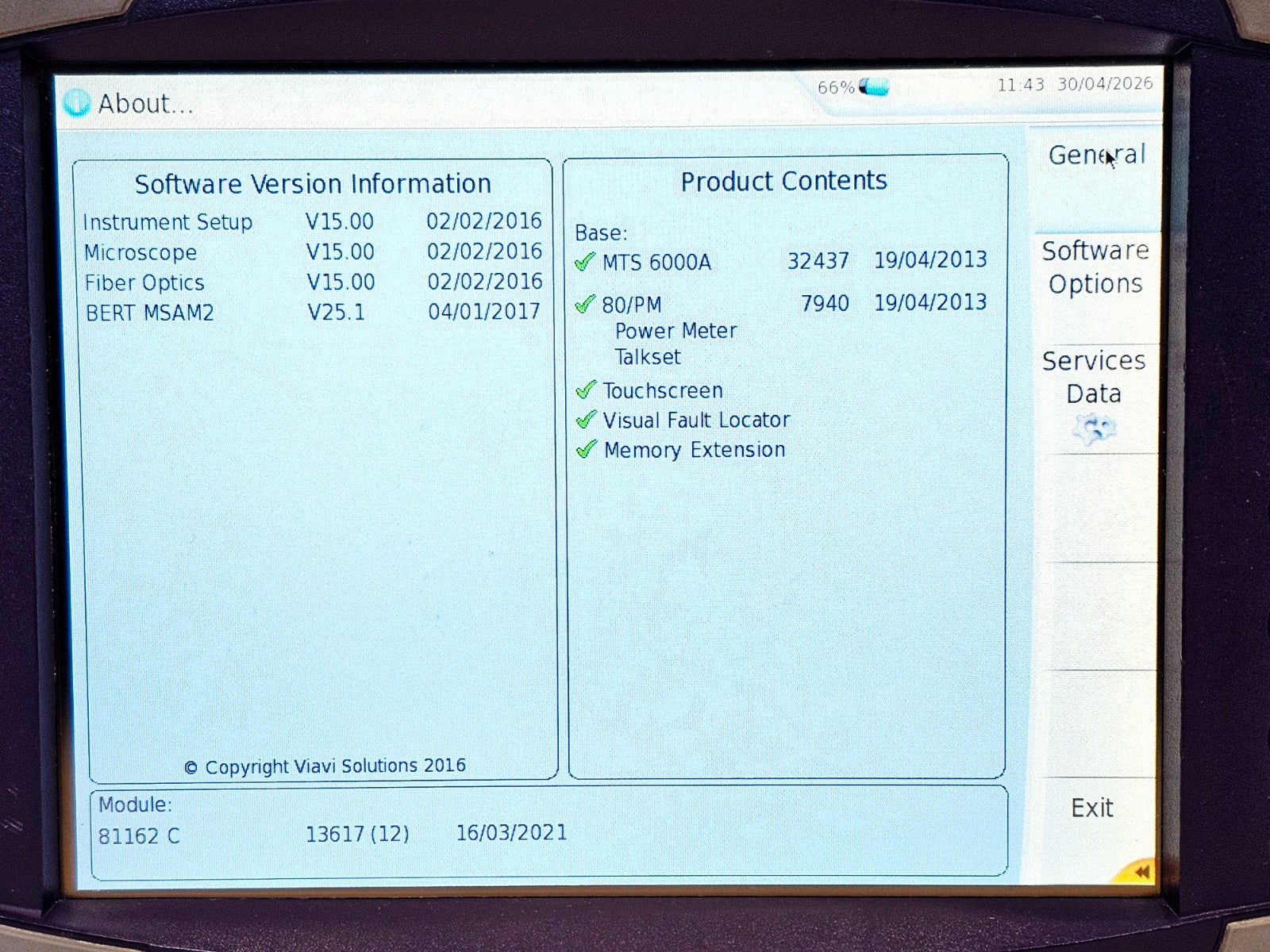Click the Touchscreen entry text
This screenshot has width=1270, height=952.
pos(663,390)
